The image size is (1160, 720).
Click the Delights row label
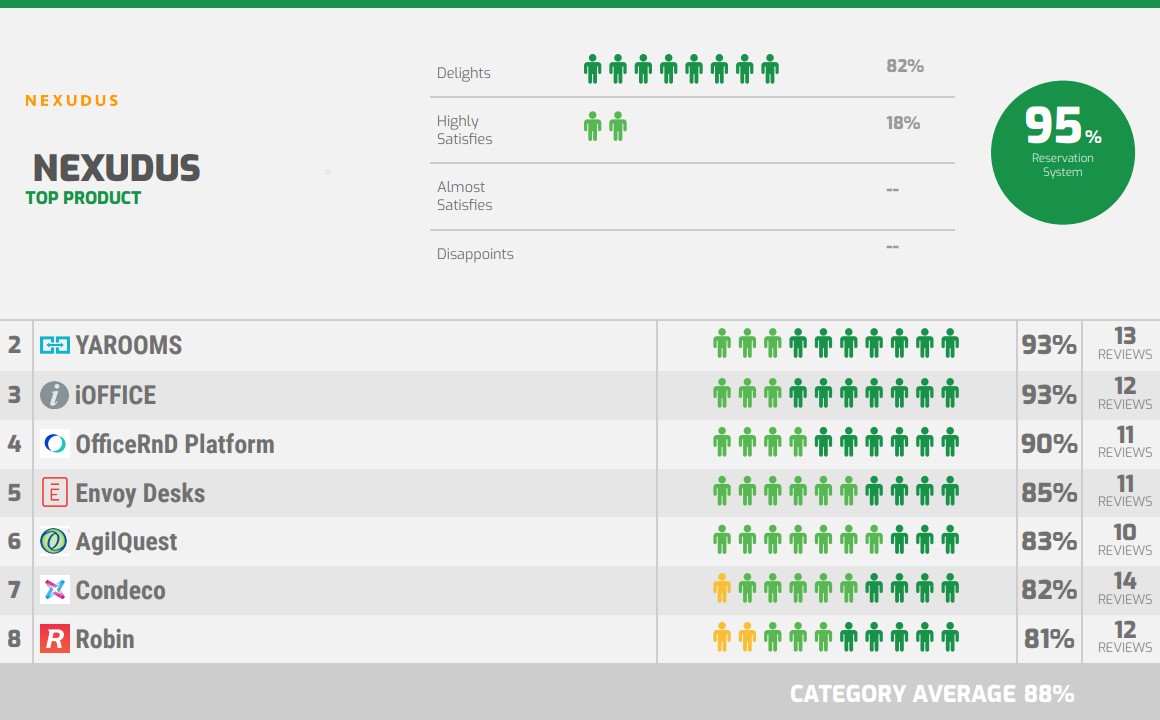464,73
